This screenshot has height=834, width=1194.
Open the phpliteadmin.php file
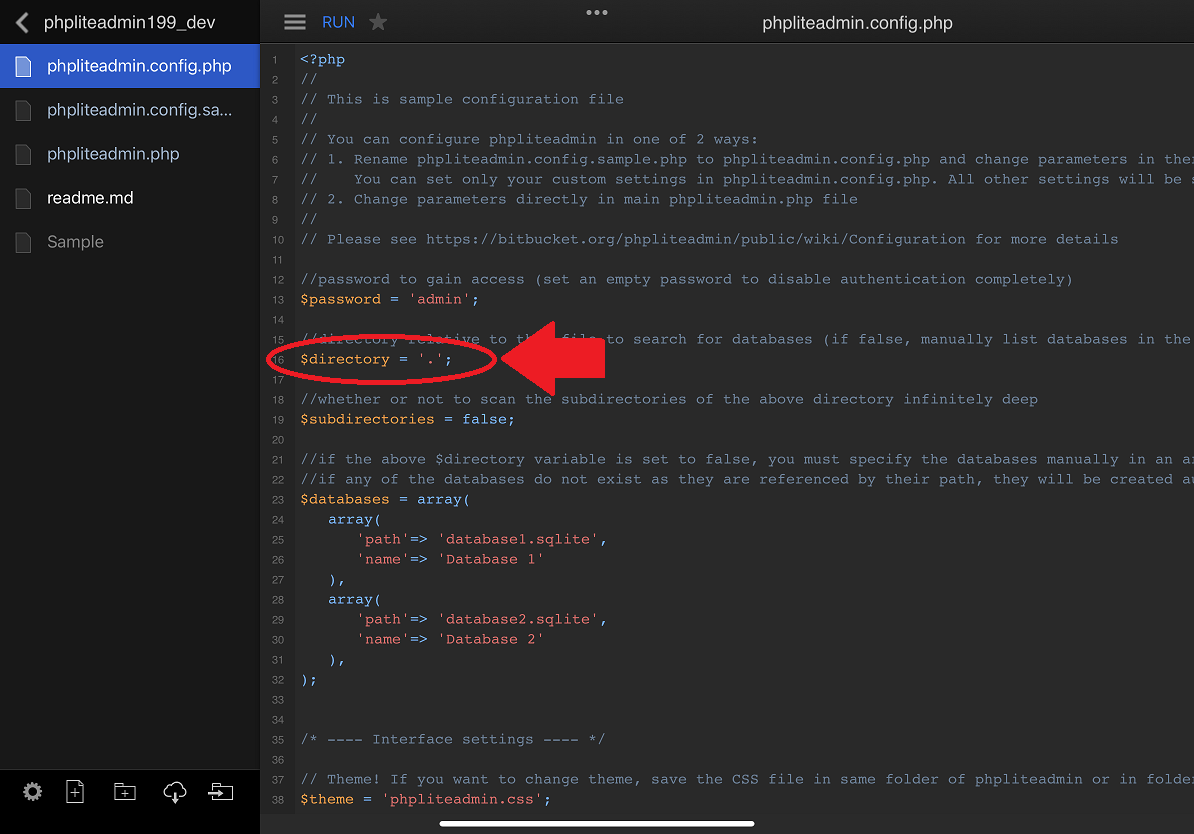tap(129, 155)
